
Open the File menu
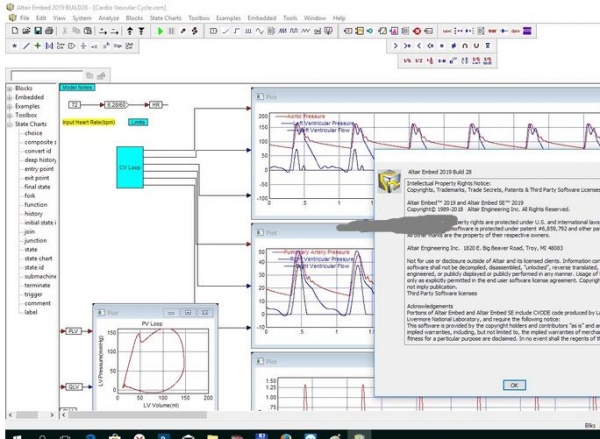24,18
